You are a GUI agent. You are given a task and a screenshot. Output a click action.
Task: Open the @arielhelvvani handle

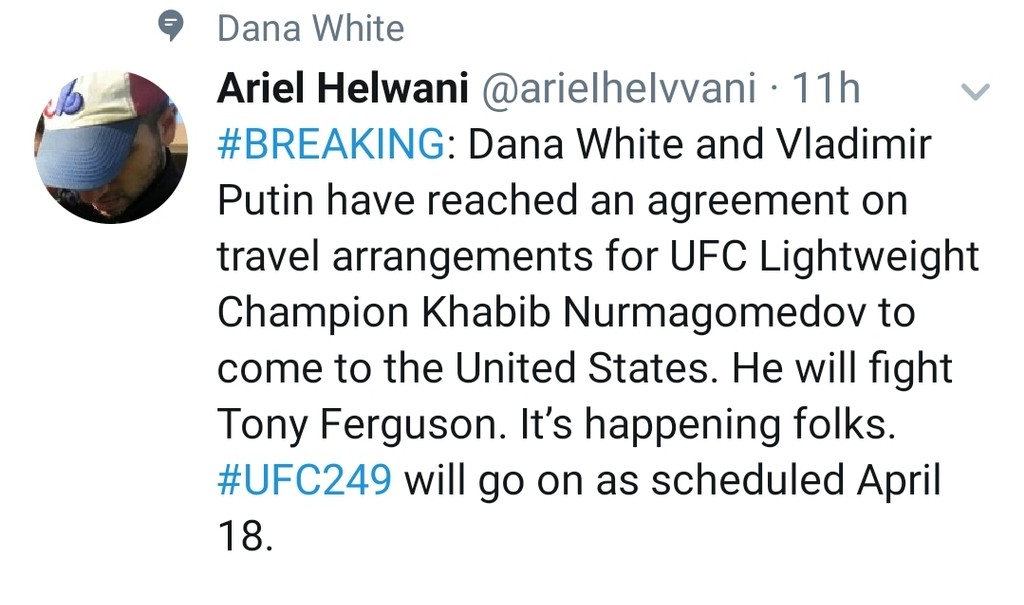[x=619, y=90]
